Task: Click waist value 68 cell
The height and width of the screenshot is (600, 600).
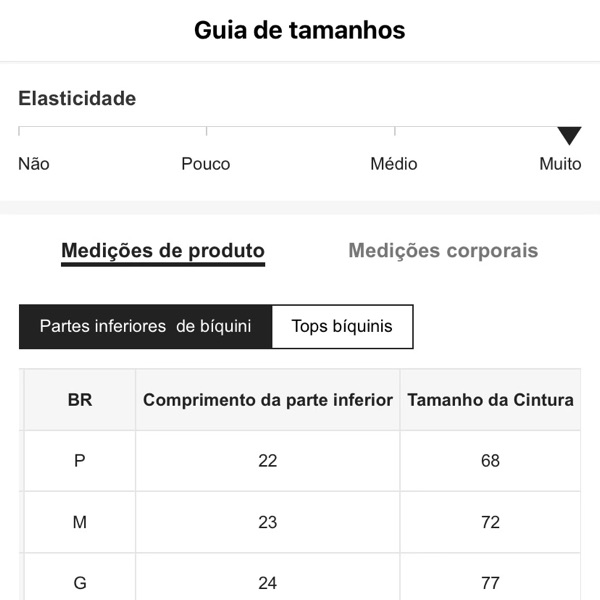Action: pyautogui.click(x=490, y=461)
